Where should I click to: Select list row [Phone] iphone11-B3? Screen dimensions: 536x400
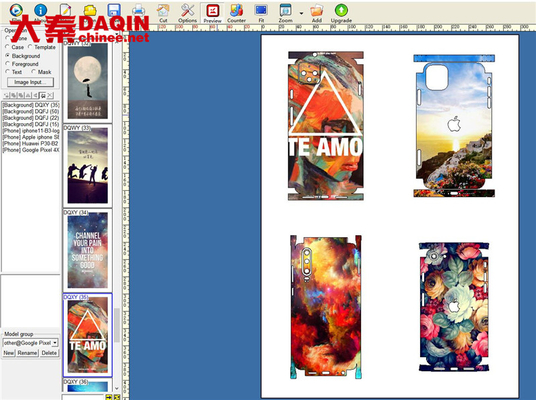[x=31, y=131]
